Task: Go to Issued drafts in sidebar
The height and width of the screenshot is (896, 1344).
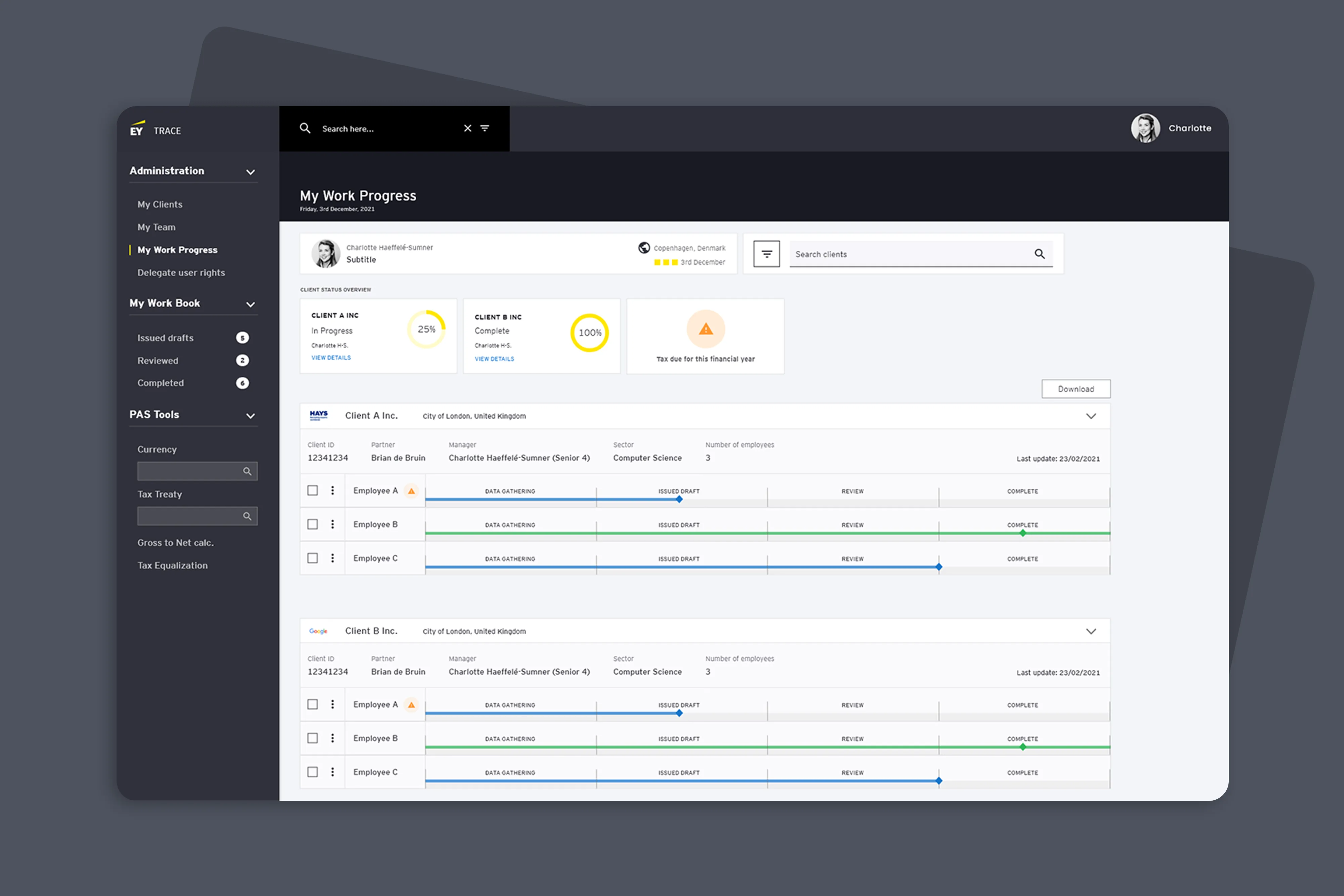Action: [165, 338]
